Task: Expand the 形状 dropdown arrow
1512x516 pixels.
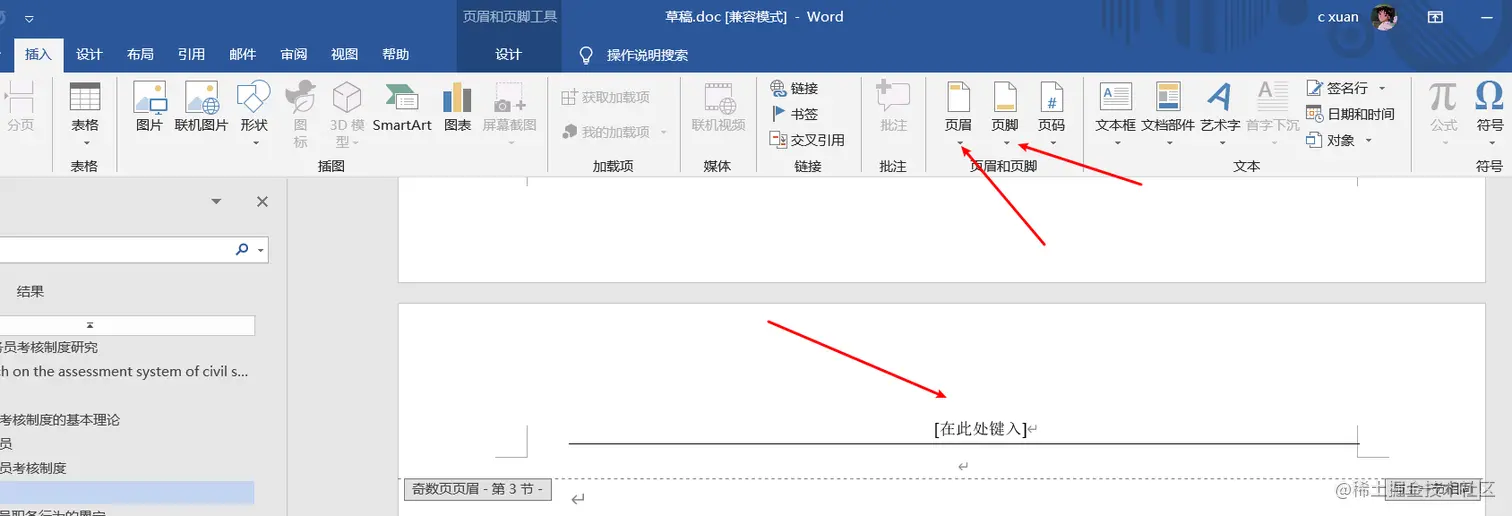Action: (x=254, y=143)
